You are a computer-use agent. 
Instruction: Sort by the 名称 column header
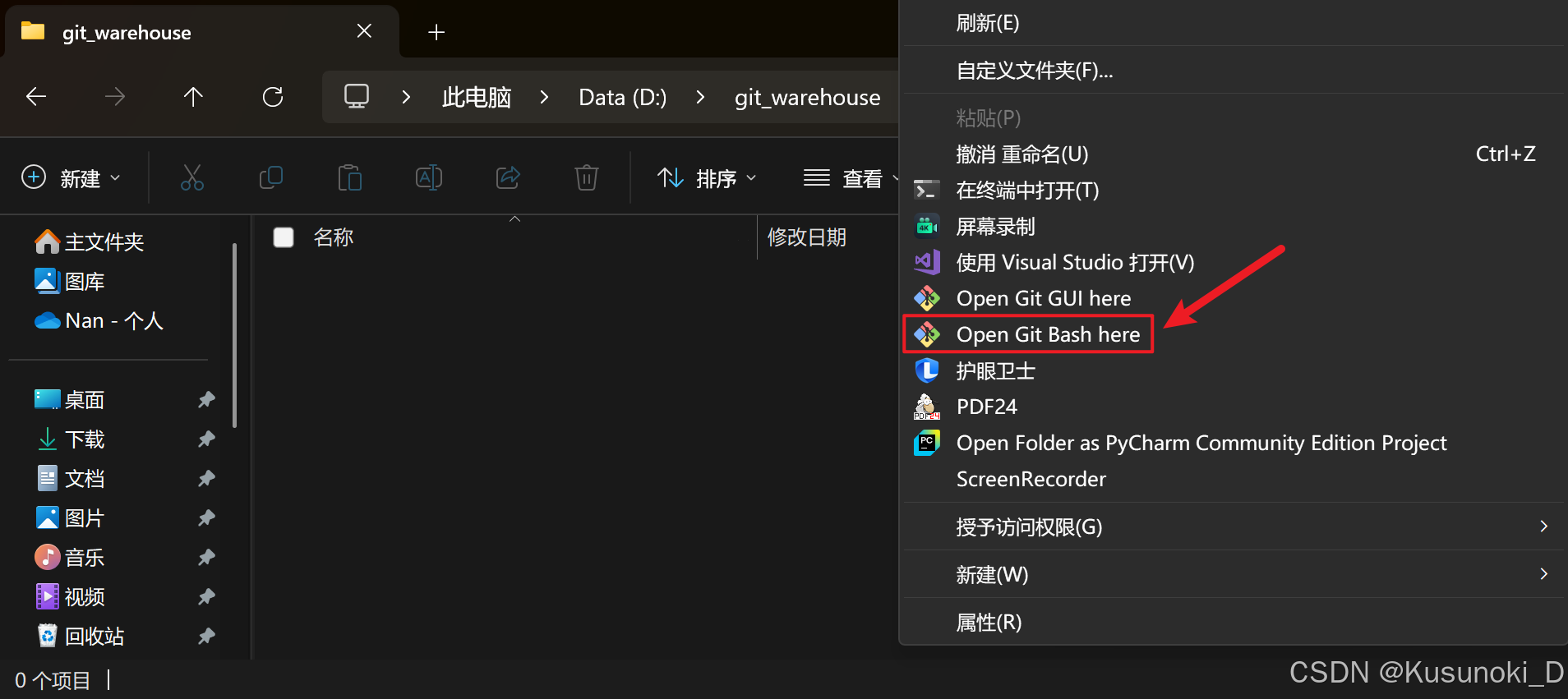point(334,237)
